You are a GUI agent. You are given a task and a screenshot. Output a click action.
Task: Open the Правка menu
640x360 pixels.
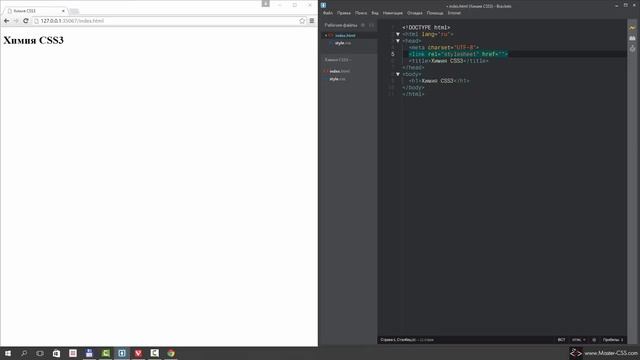coord(344,13)
